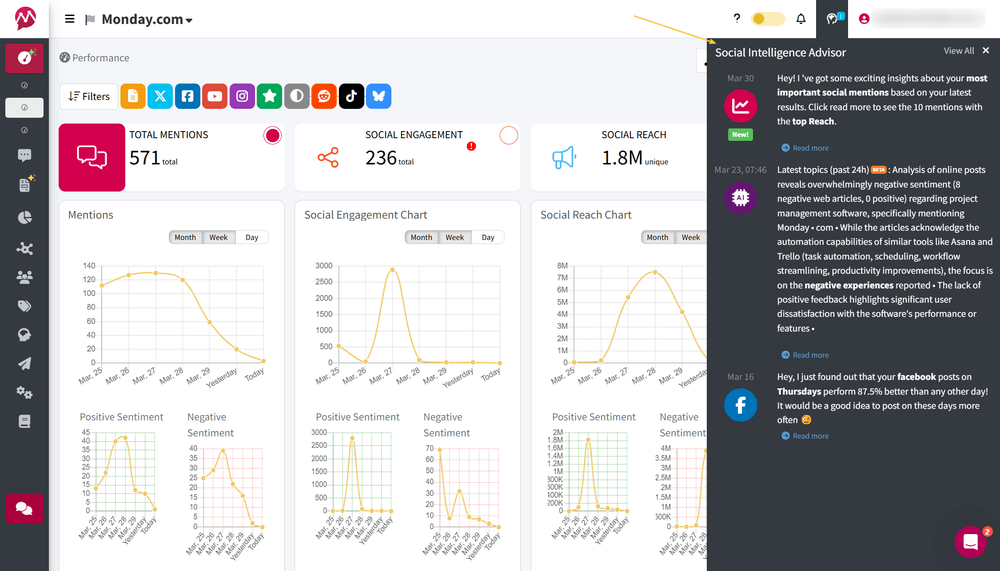This screenshot has width=1000, height=571.
Task: Click the Mediatoolkit logo in top-left corner
Action: [x=25, y=19]
